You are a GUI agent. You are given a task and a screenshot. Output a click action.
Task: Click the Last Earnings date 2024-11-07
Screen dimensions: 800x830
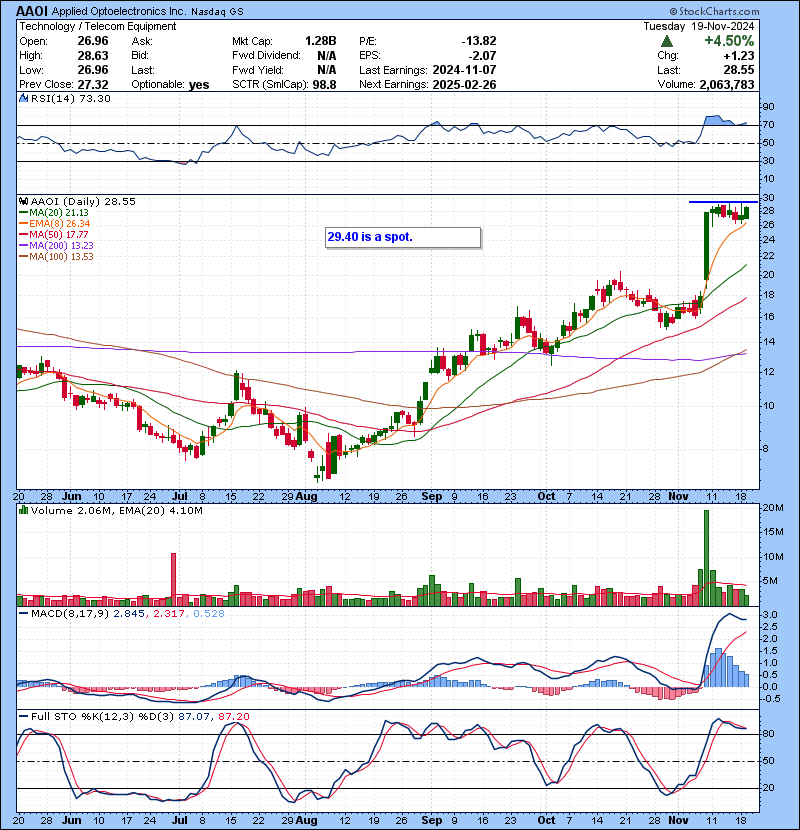click(464, 70)
